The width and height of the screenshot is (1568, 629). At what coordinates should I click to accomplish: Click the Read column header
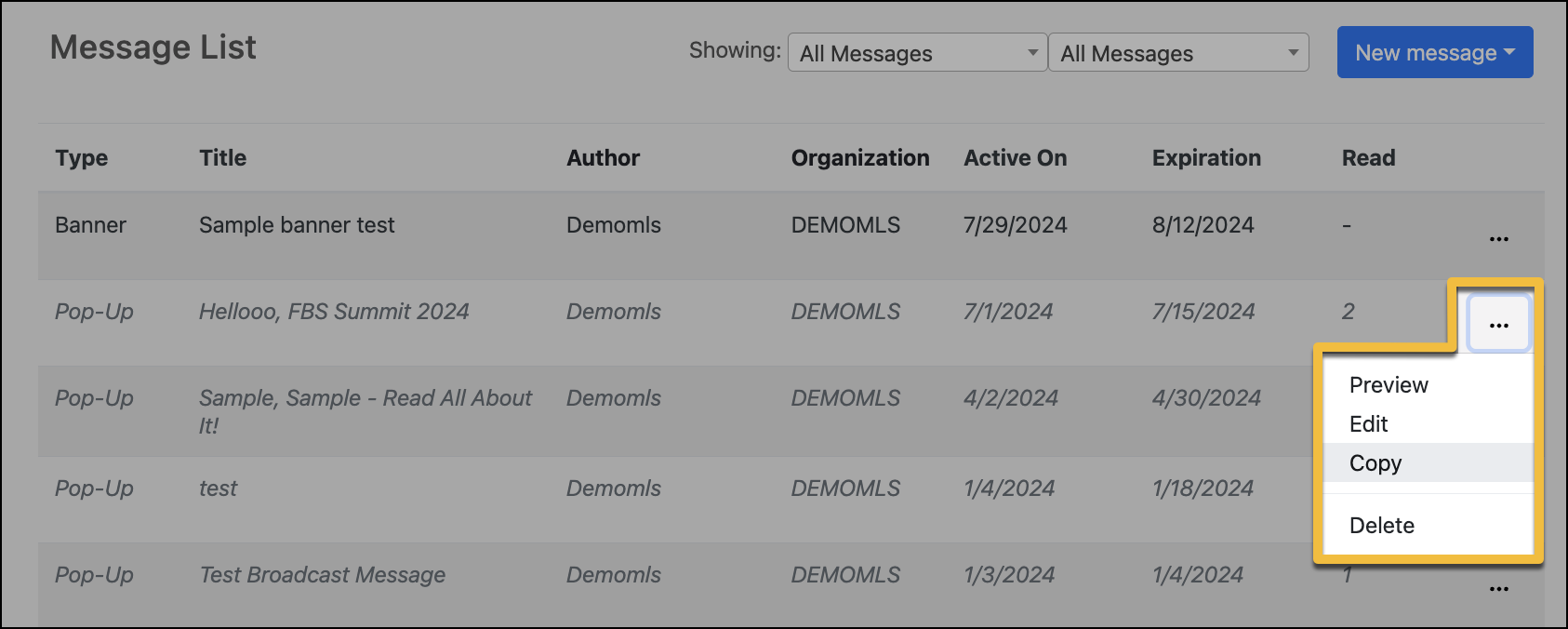pos(1368,158)
